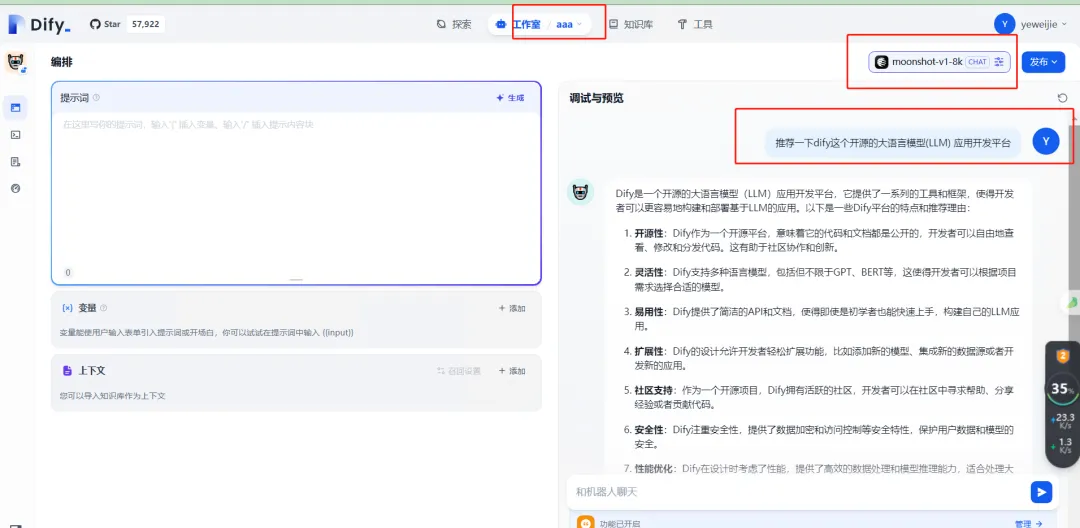
Task: Expand the yeweijie account menu
Action: pos(1031,24)
